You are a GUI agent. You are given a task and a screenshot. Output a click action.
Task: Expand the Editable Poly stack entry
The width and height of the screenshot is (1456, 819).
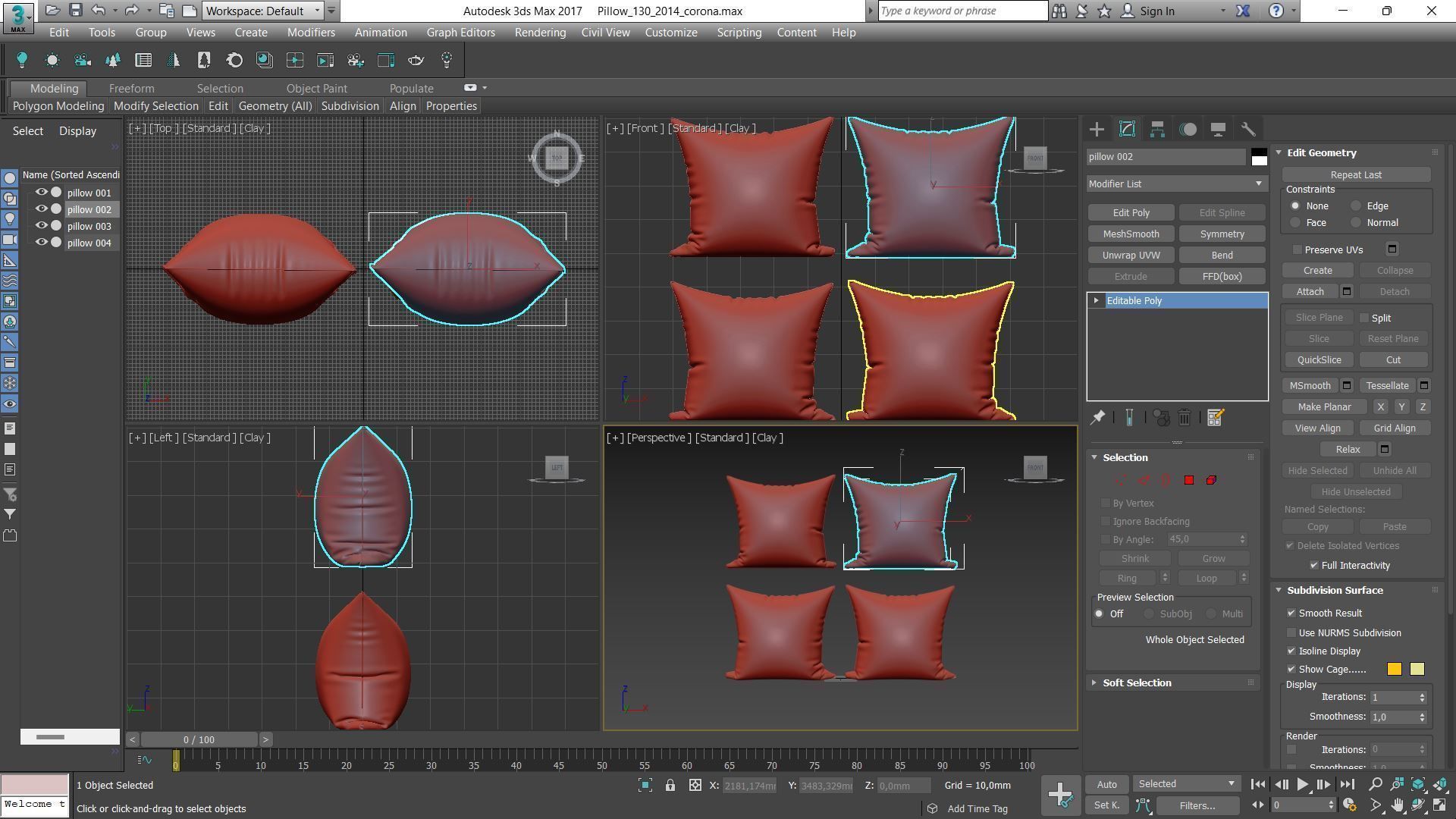[1096, 301]
